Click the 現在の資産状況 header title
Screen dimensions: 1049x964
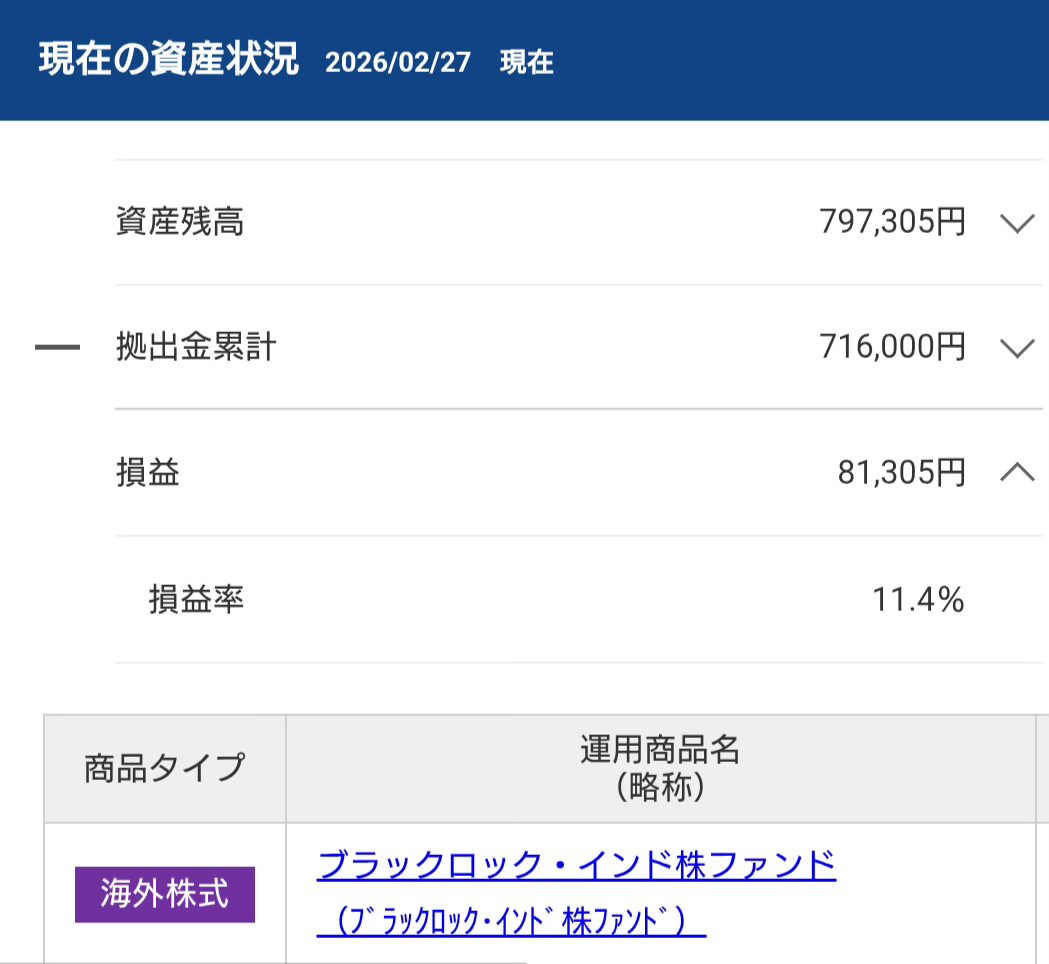coord(168,60)
